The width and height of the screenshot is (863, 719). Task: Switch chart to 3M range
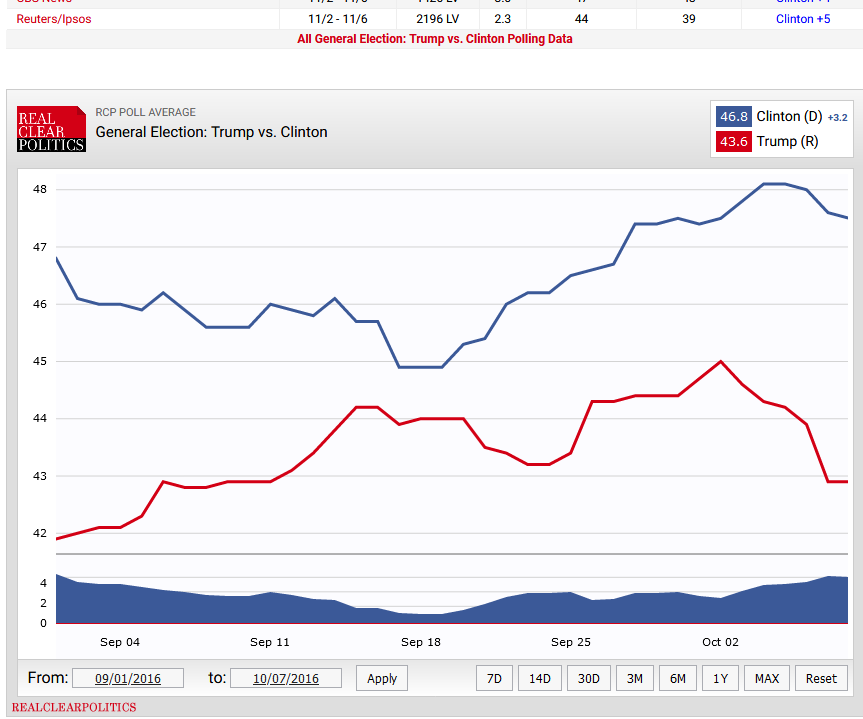[634, 678]
